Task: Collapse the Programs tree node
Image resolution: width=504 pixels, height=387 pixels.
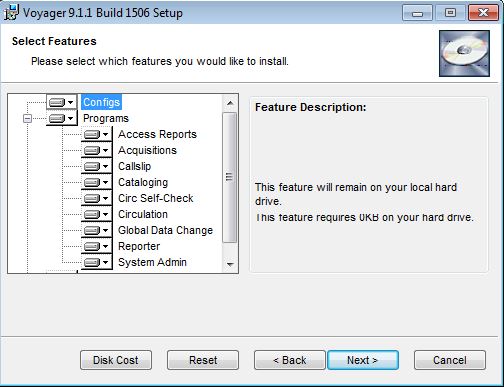Action: (x=28, y=118)
